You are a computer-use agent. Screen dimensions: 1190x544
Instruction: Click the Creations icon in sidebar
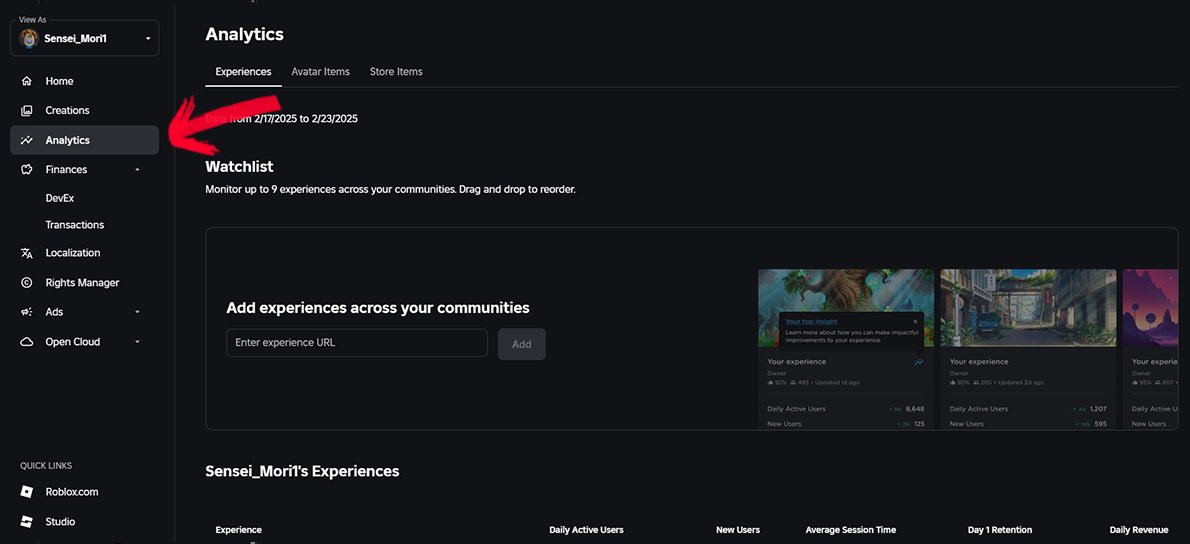click(27, 111)
